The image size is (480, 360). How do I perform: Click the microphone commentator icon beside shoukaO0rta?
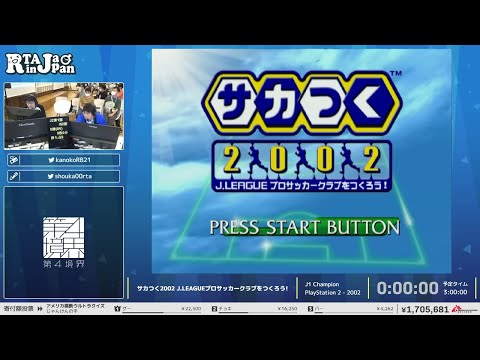[14, 176]
